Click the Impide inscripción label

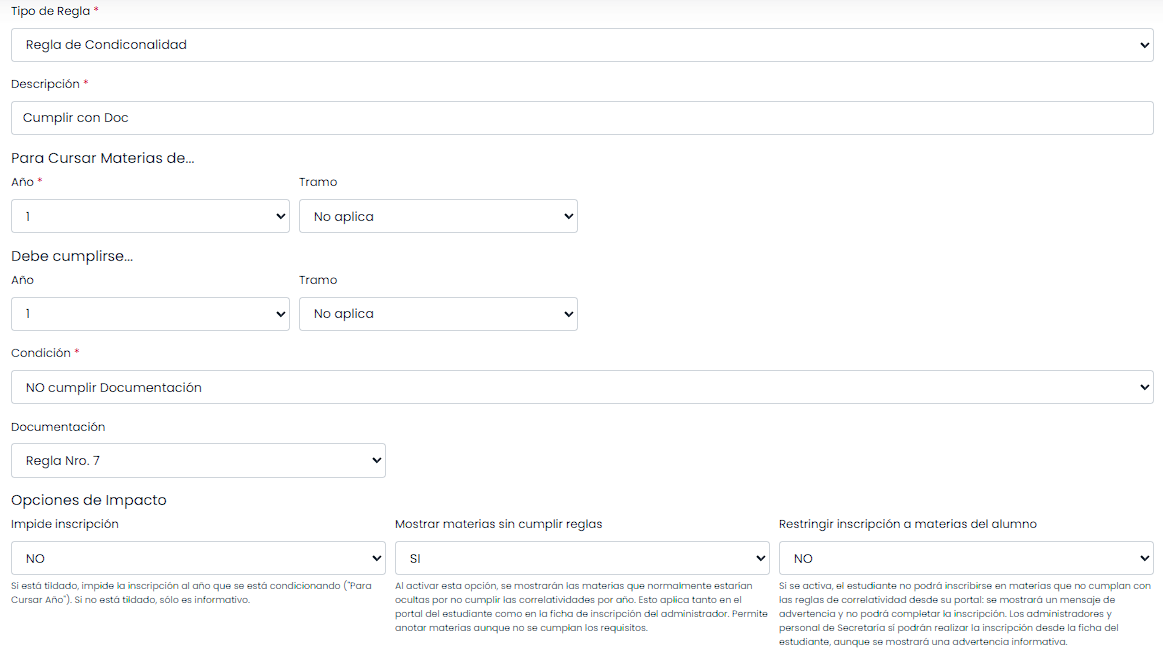pyautogui.click(x=65, y=524)
